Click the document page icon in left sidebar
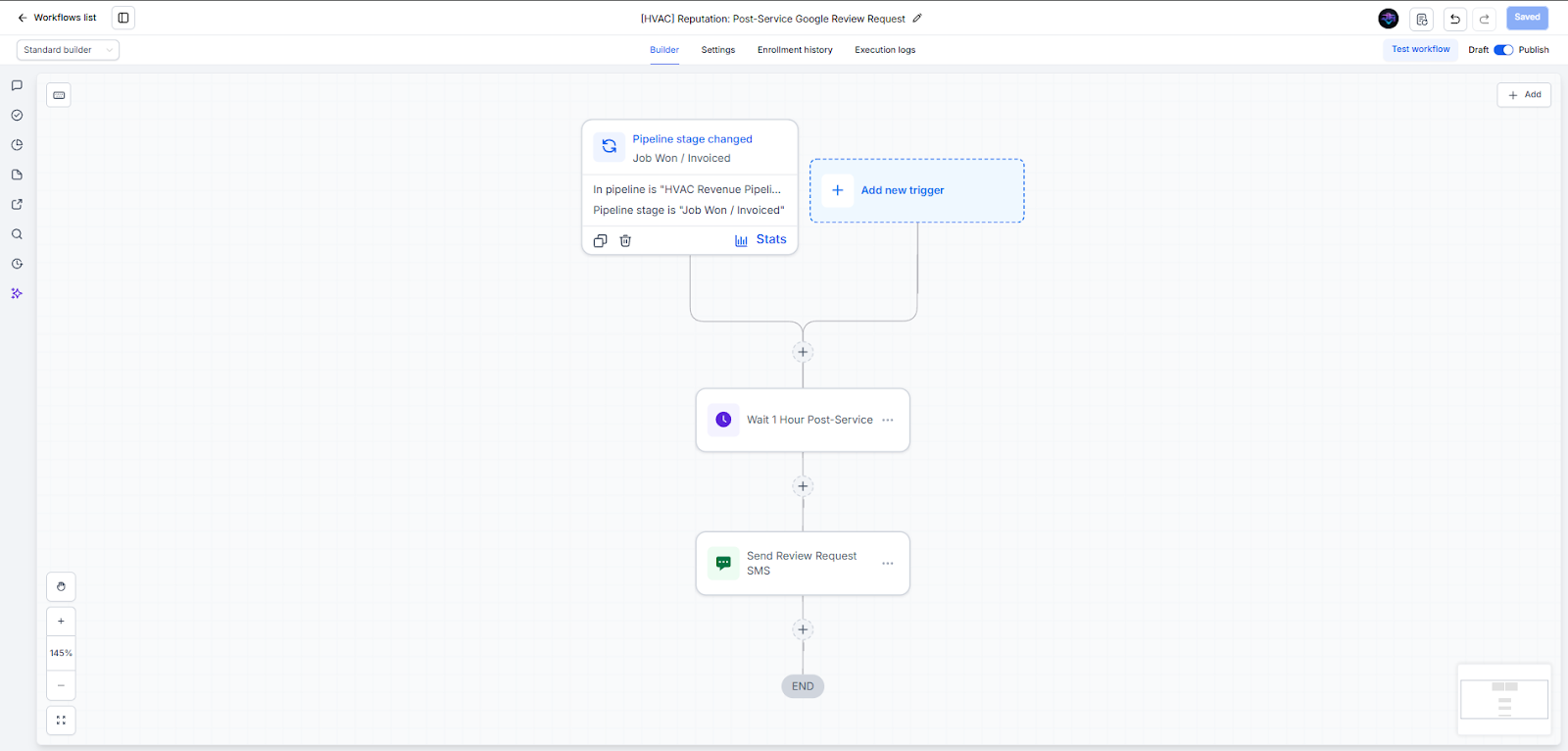1568x751 pixels. [17, 175]
